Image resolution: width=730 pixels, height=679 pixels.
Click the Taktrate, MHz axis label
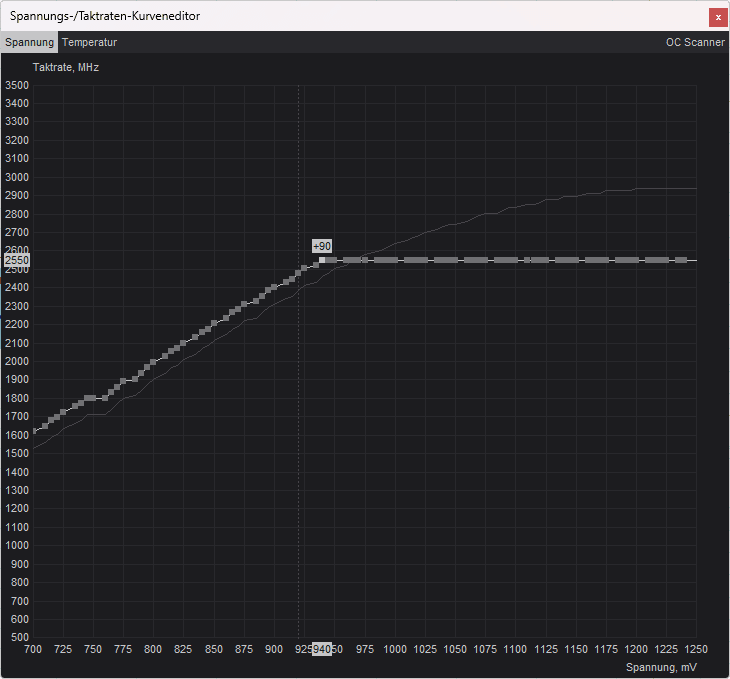(x=66, y=68)
